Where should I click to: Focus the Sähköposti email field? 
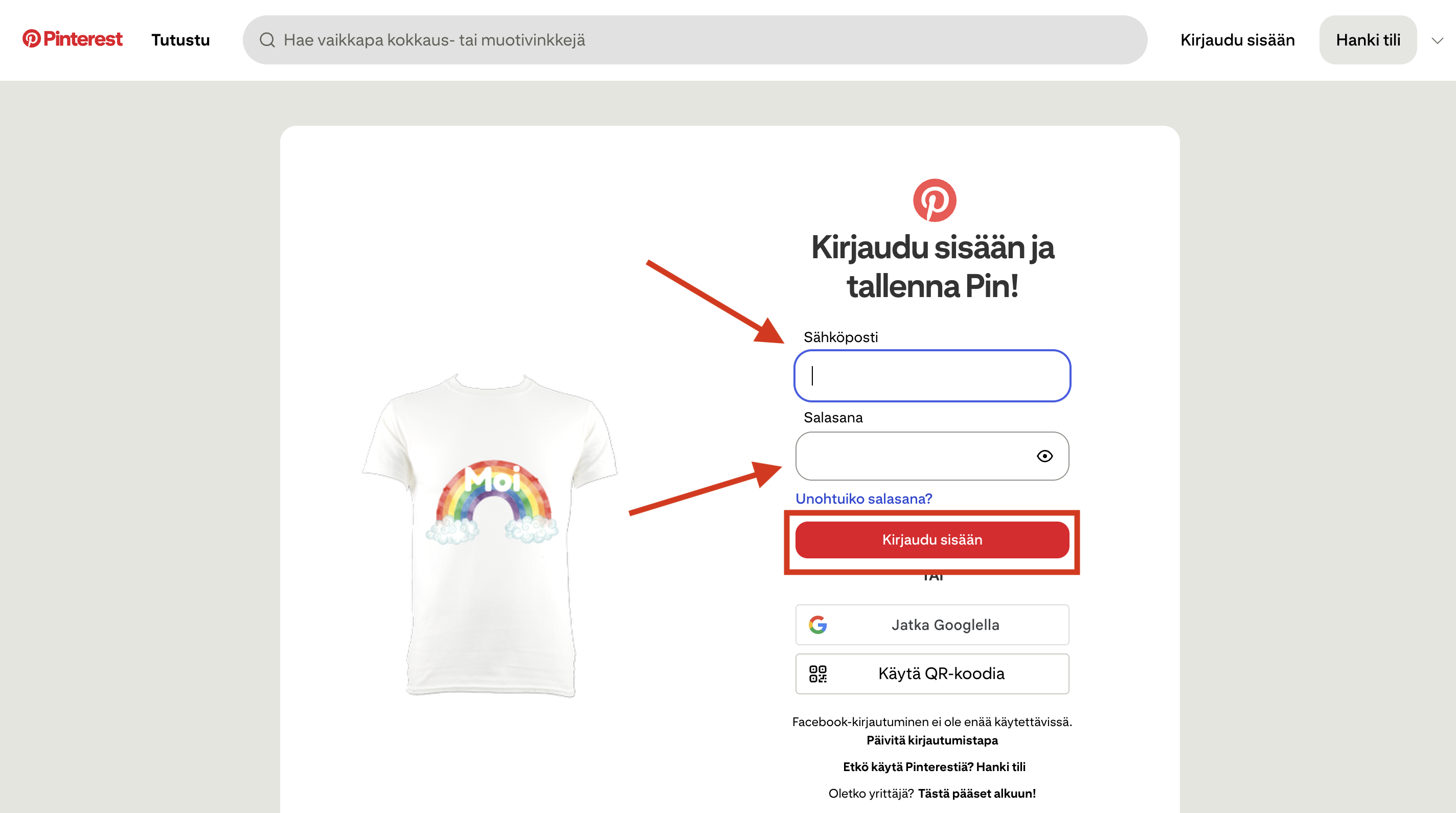tap(932, 376)
